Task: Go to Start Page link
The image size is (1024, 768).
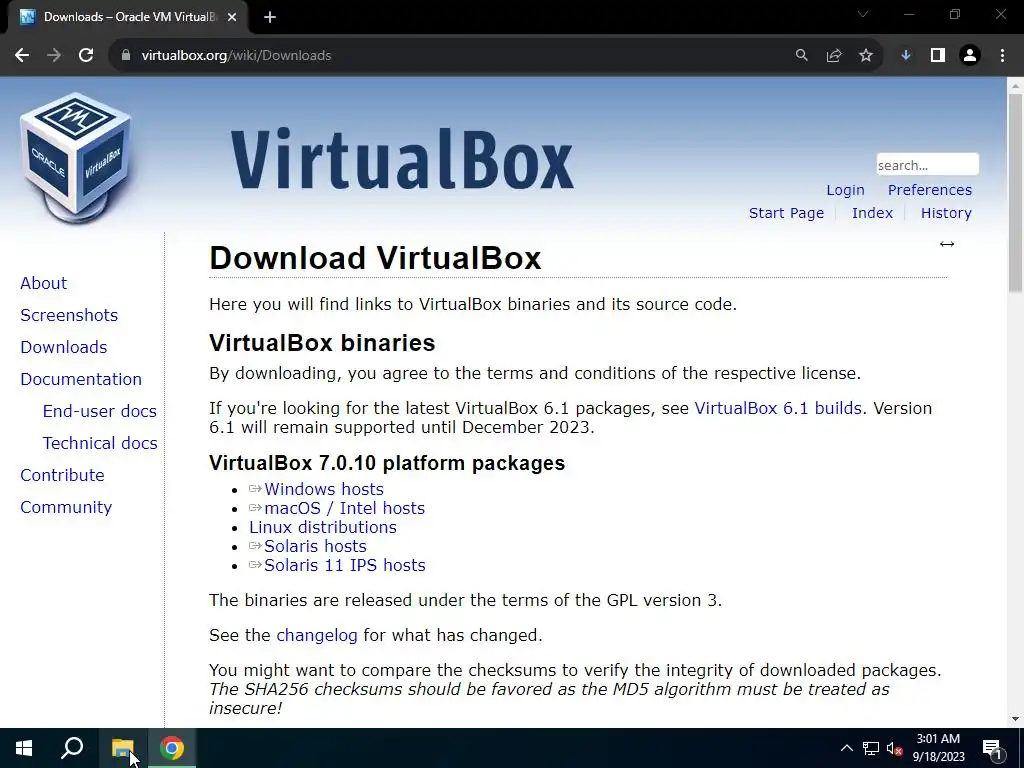Action: (x=786, y=213)
